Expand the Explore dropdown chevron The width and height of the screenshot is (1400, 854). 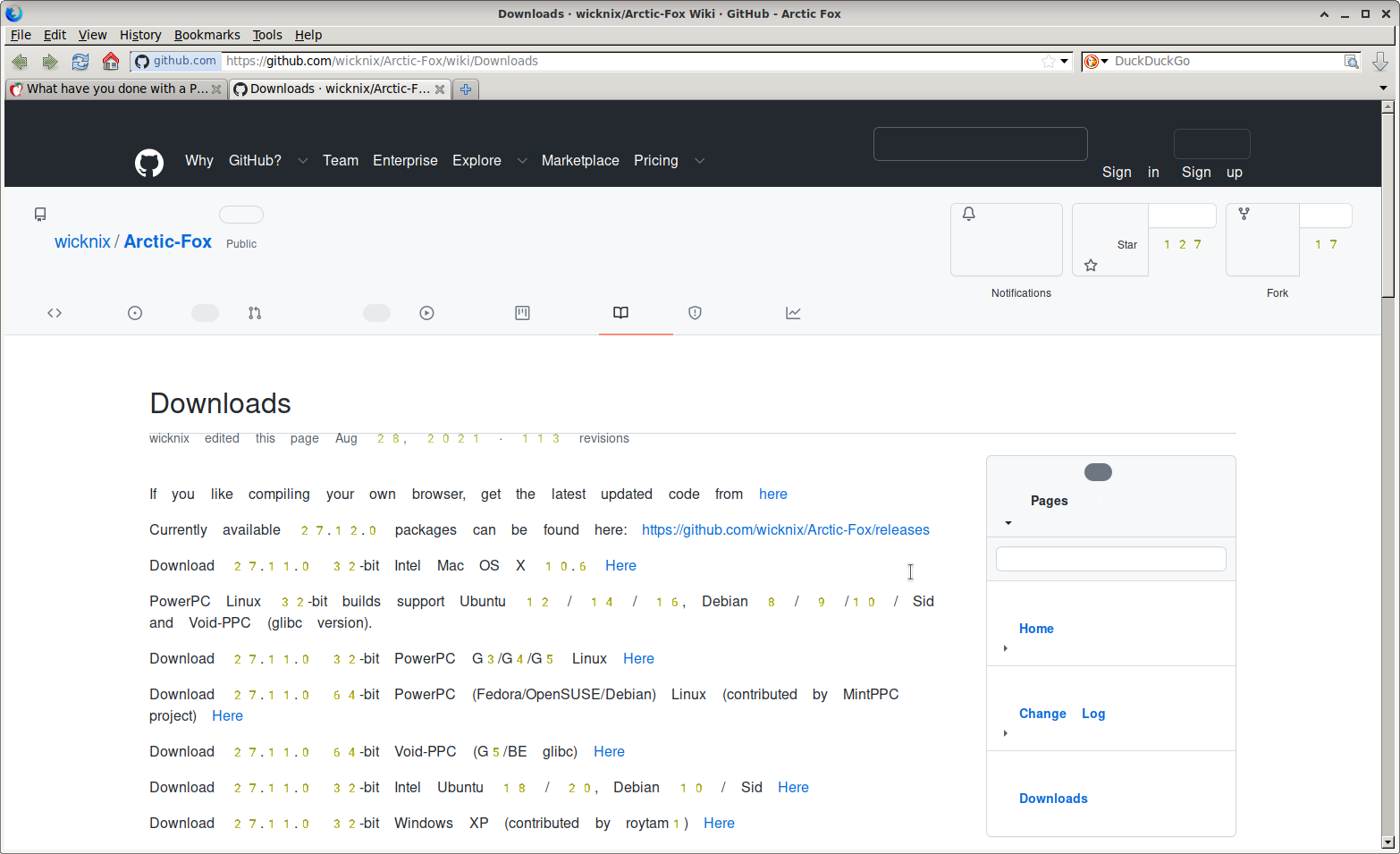coord(522,161)
